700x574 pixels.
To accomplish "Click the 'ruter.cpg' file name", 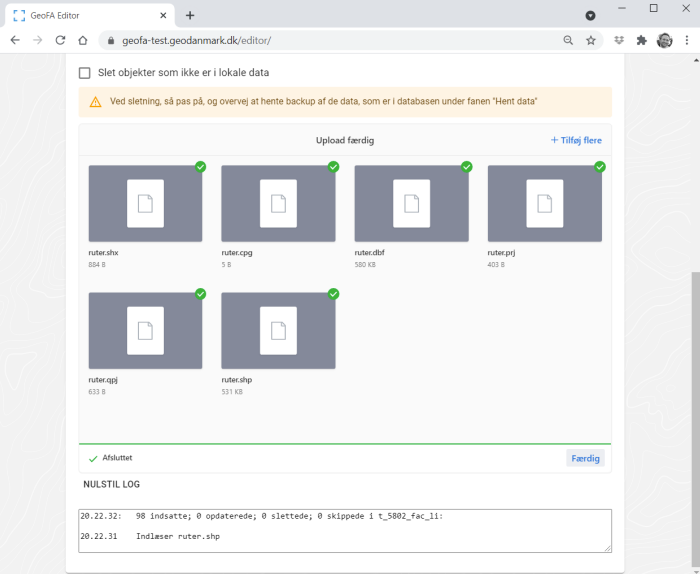I will (x=237, y=253).
